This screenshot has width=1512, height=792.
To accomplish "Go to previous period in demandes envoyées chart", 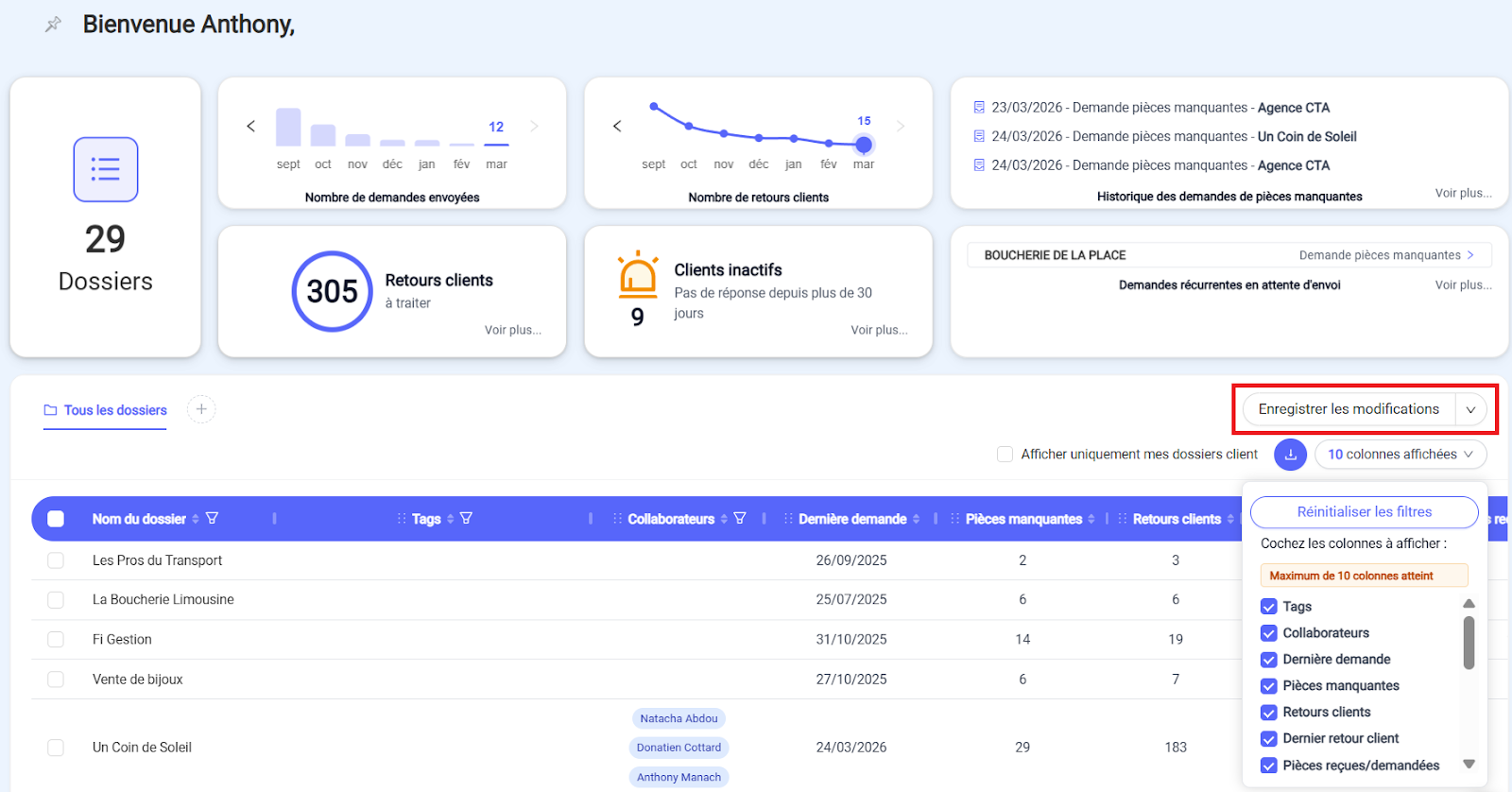I will coord(251,126).
